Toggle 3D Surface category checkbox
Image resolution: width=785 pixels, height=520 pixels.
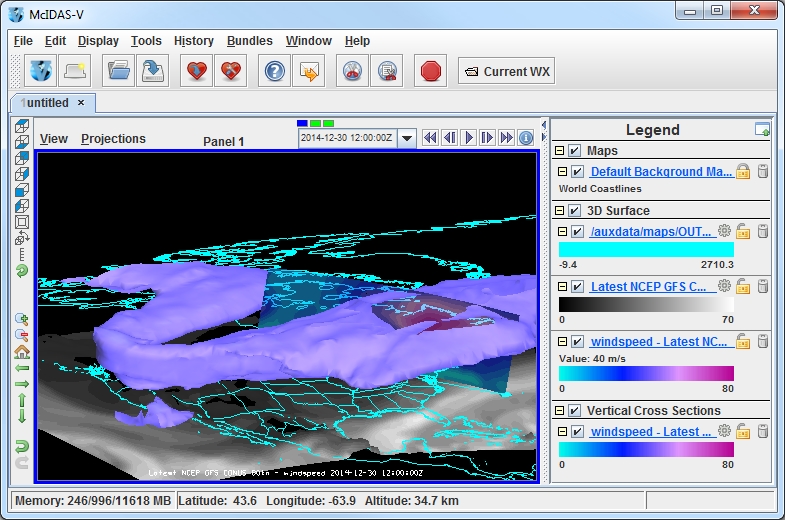[x=575, y=211]
